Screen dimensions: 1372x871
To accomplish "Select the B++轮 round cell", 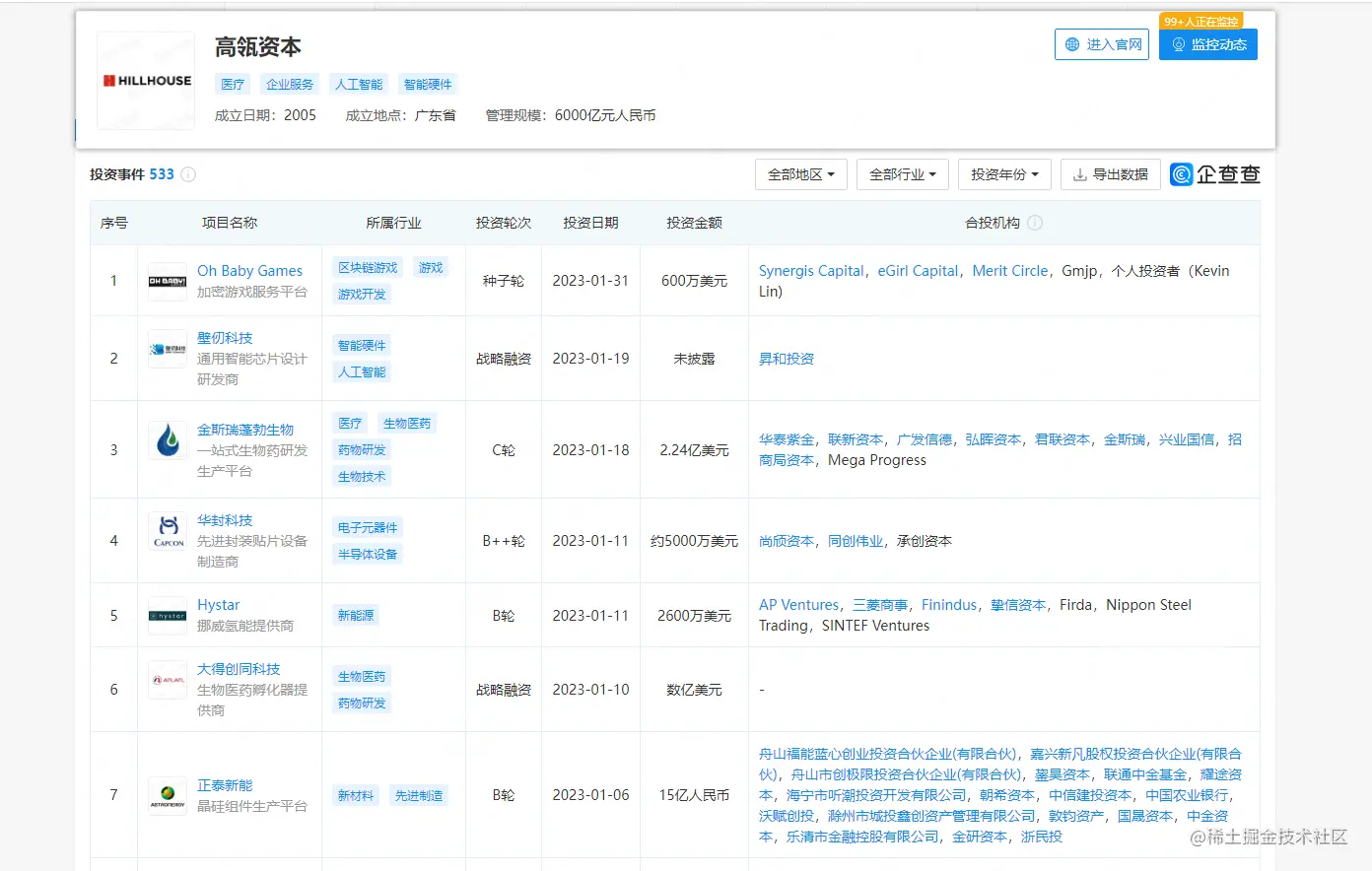I will (x=504, y=541).
